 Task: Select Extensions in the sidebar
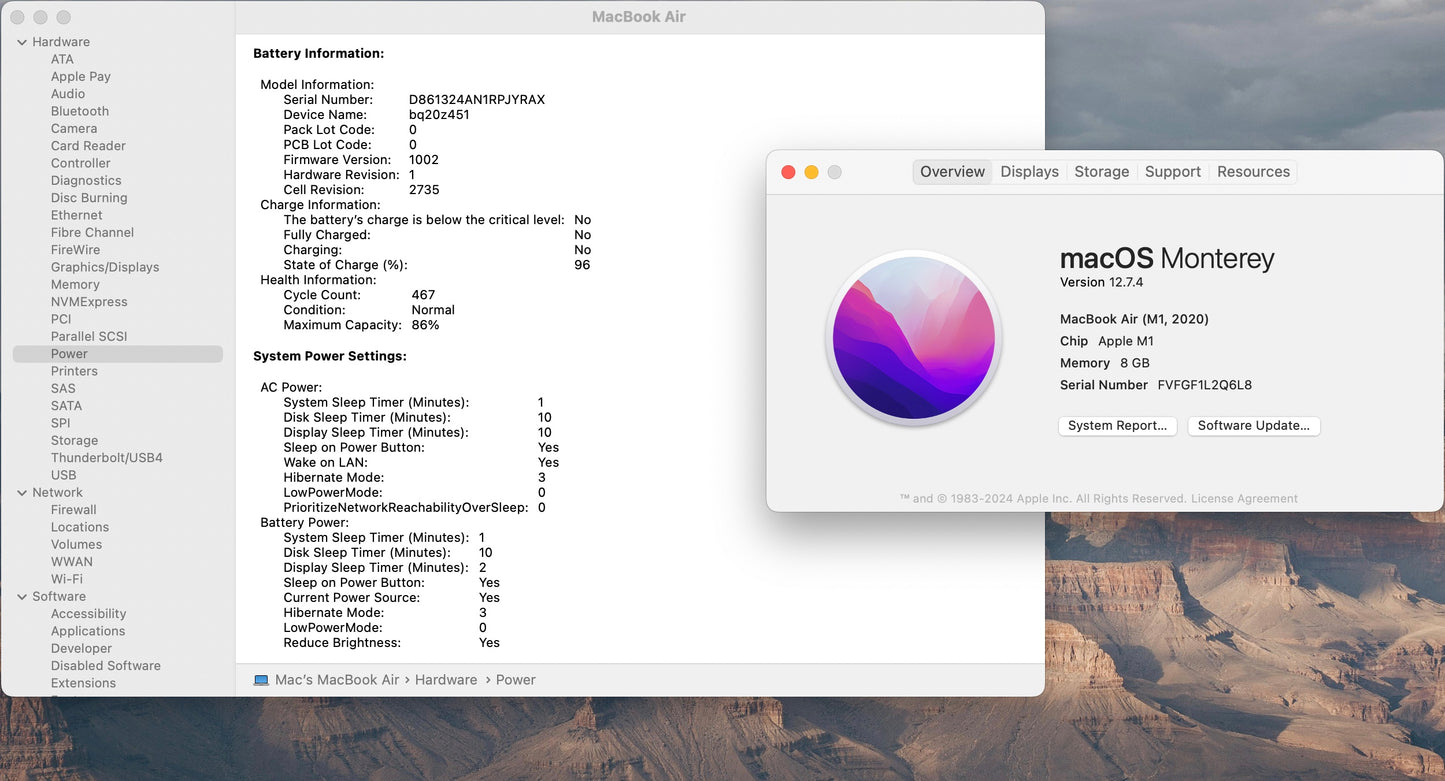[x=83, y=683]
